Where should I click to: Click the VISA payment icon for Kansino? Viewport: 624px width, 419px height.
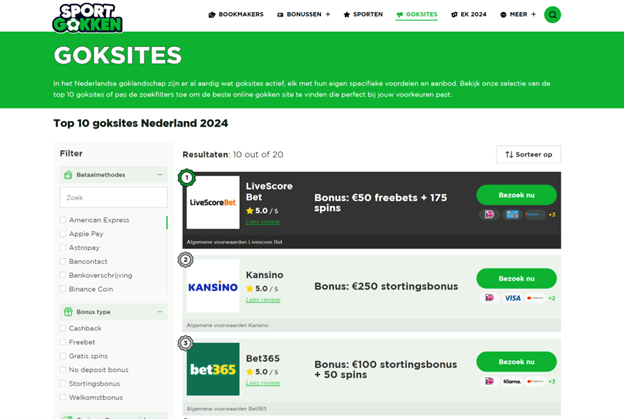click(x=512, y=298)
